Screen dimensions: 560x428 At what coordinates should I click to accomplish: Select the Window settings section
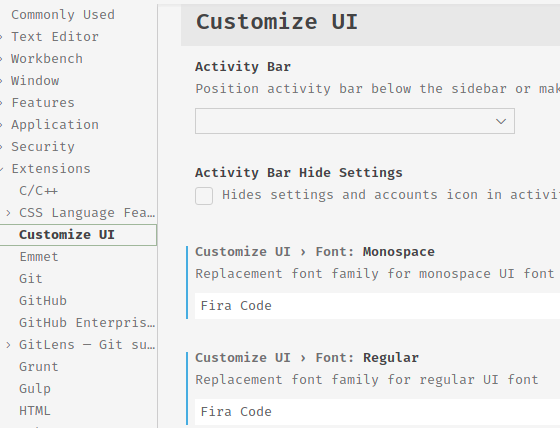35,81
